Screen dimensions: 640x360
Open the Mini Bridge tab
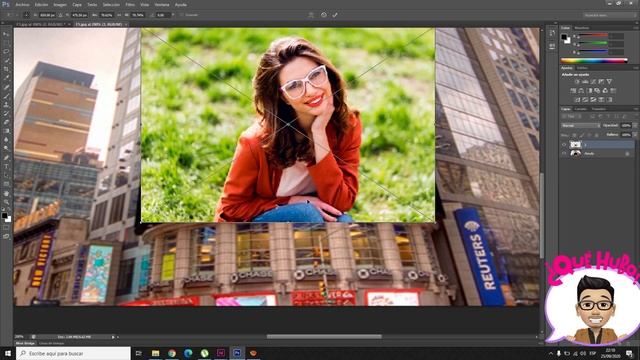[25, 344]
